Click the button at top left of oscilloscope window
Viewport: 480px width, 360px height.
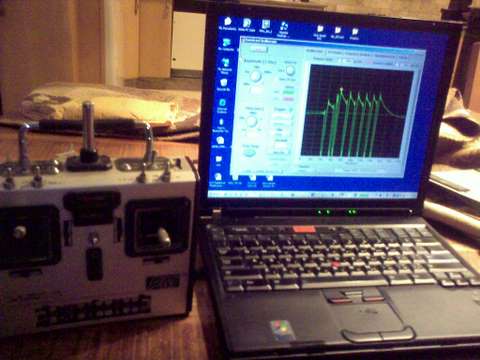[258, 49]
